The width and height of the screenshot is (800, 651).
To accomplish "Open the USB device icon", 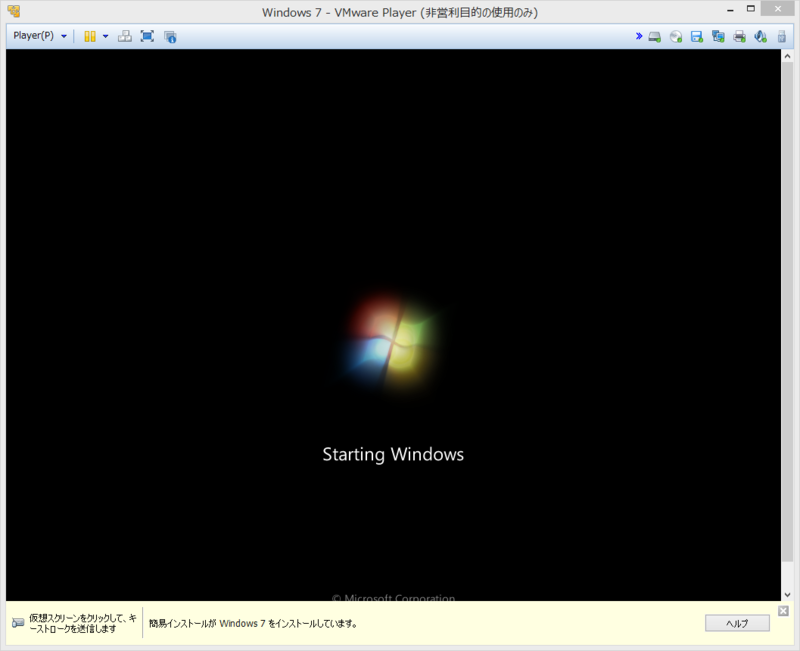I will 782,36.
